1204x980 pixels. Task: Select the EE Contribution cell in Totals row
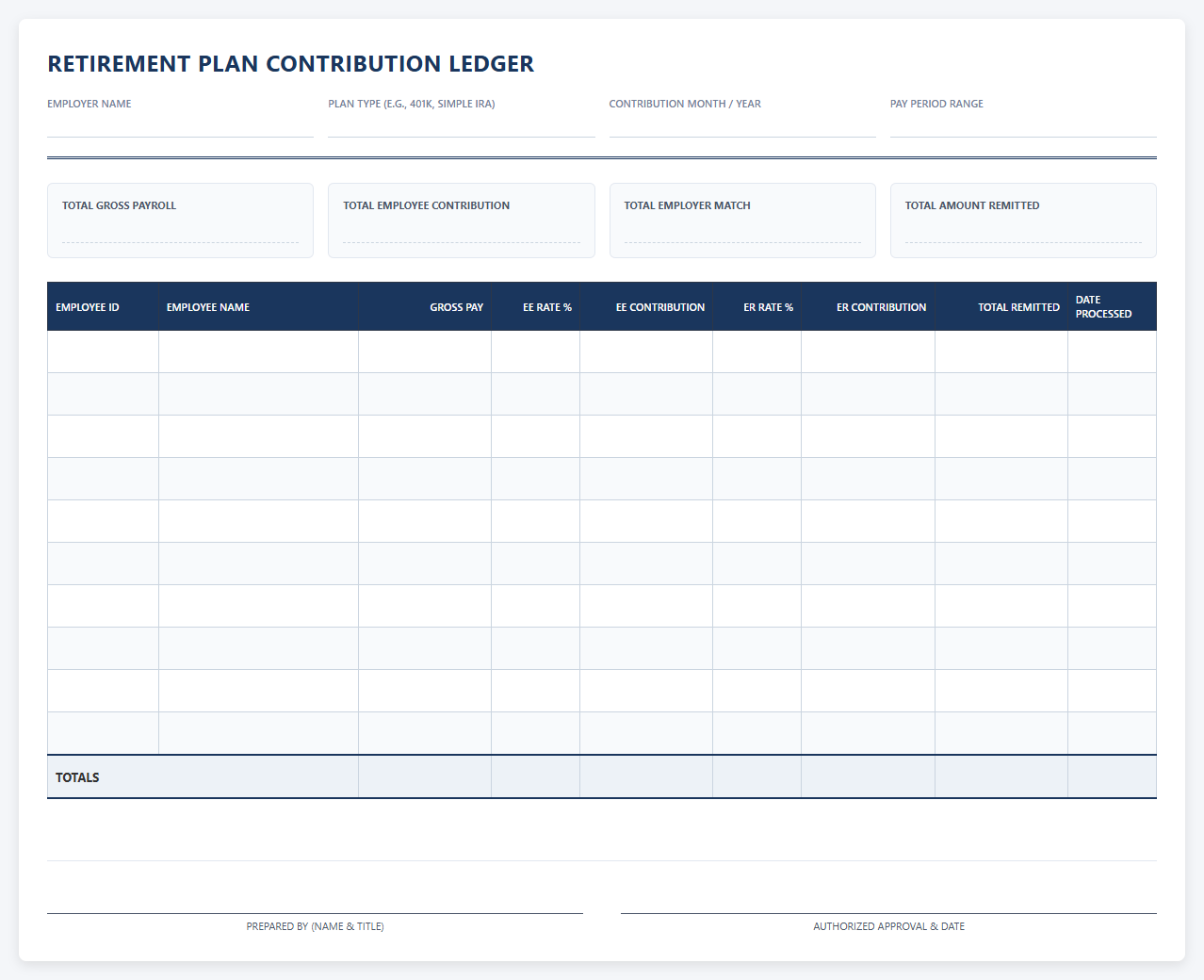click(x=646, y=776)
